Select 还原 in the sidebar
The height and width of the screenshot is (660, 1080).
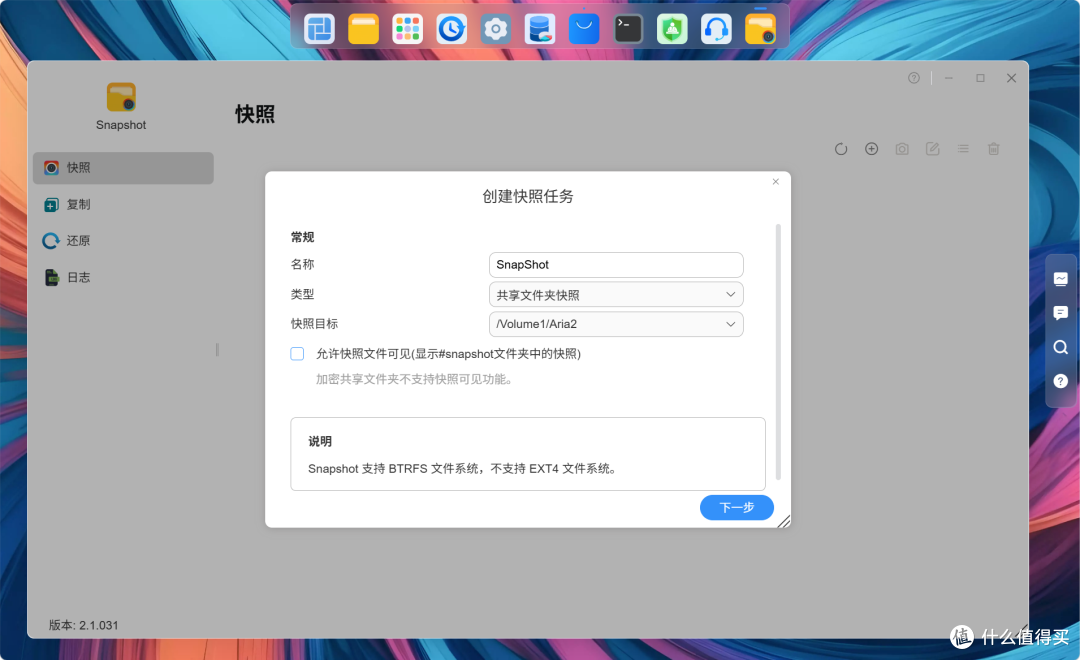click(123, 240)
